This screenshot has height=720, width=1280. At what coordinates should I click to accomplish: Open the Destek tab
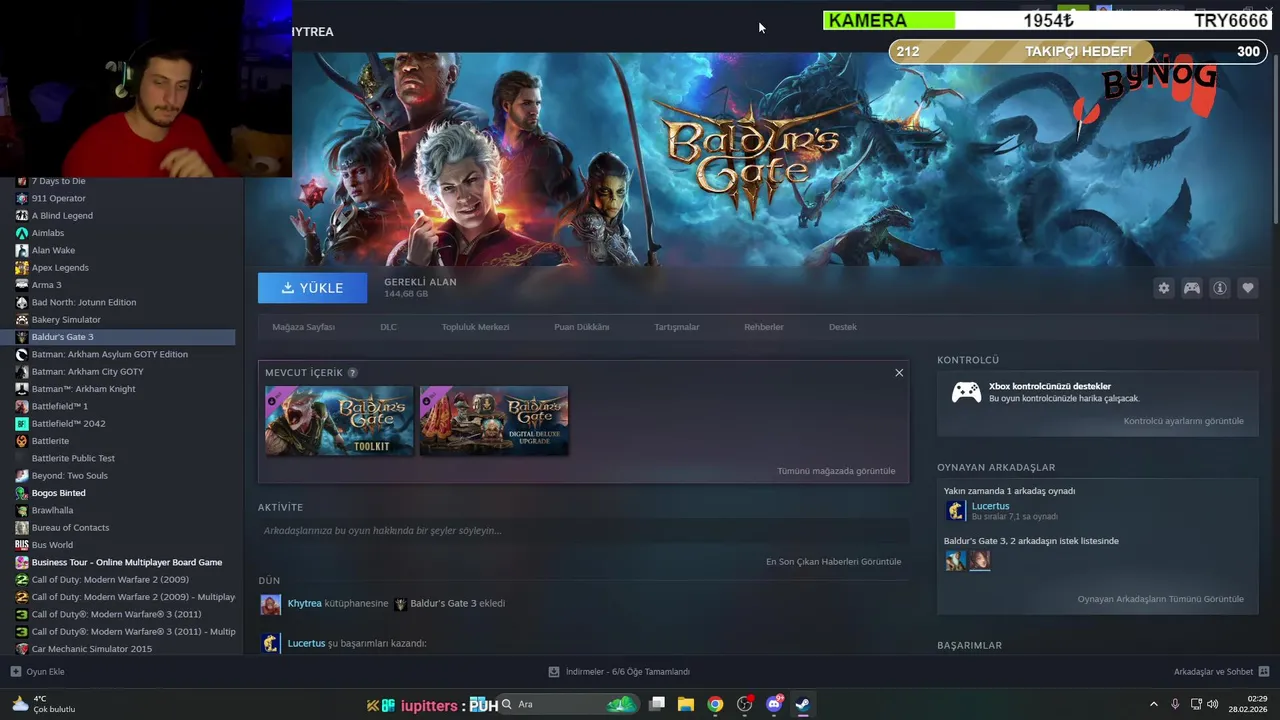pyautogui.click(x=843, y=327)
